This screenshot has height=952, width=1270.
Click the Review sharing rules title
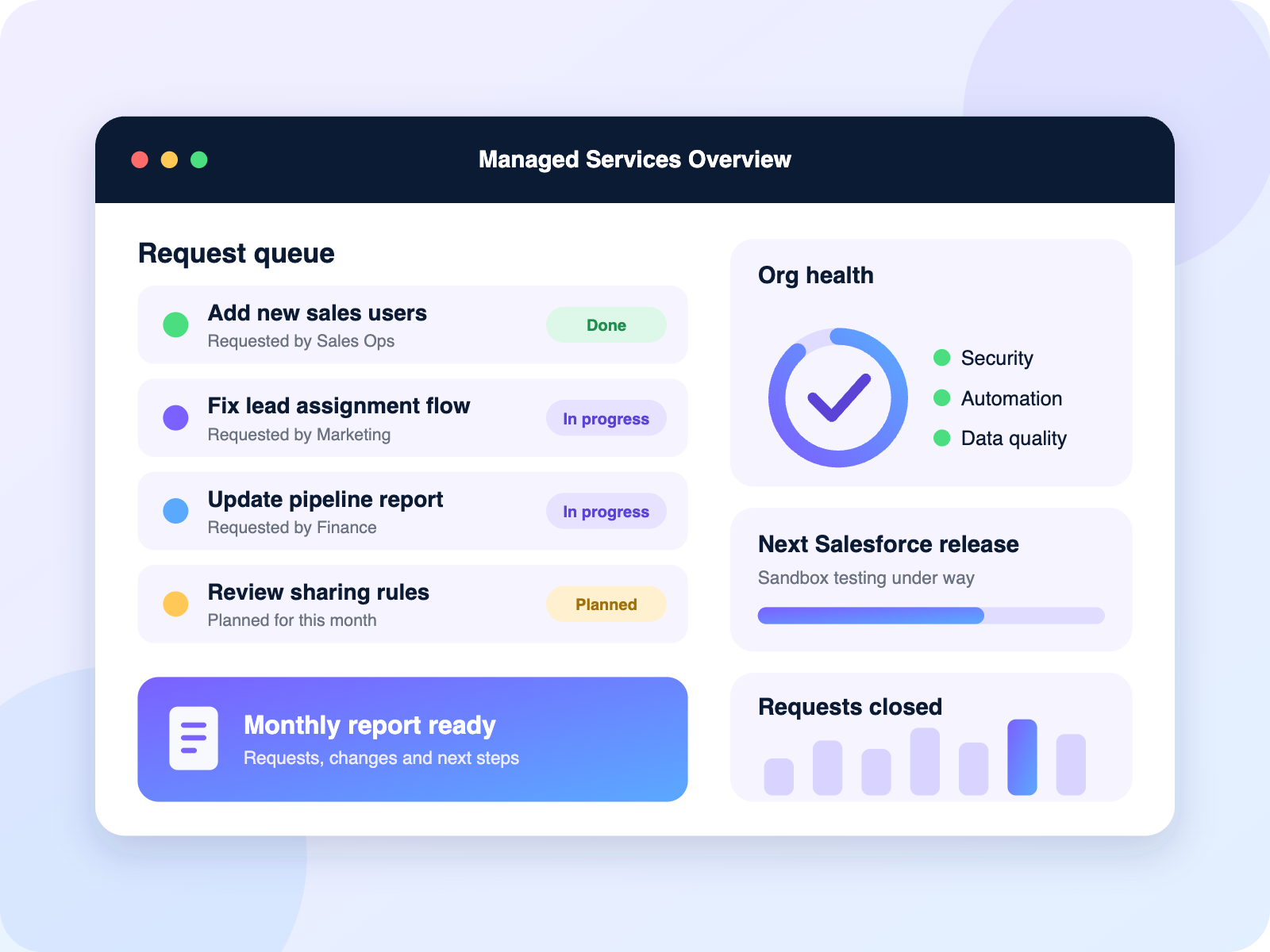click(318, 593)
